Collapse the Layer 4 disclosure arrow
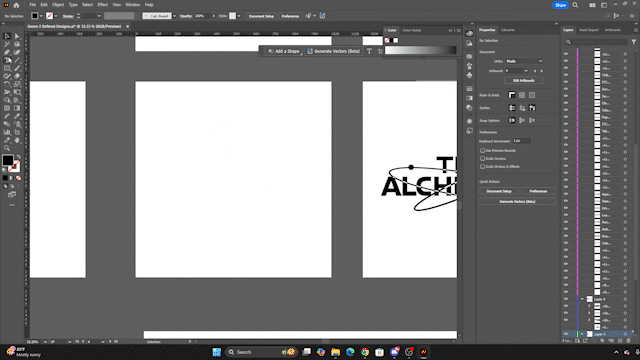 (x=582, y=299)
